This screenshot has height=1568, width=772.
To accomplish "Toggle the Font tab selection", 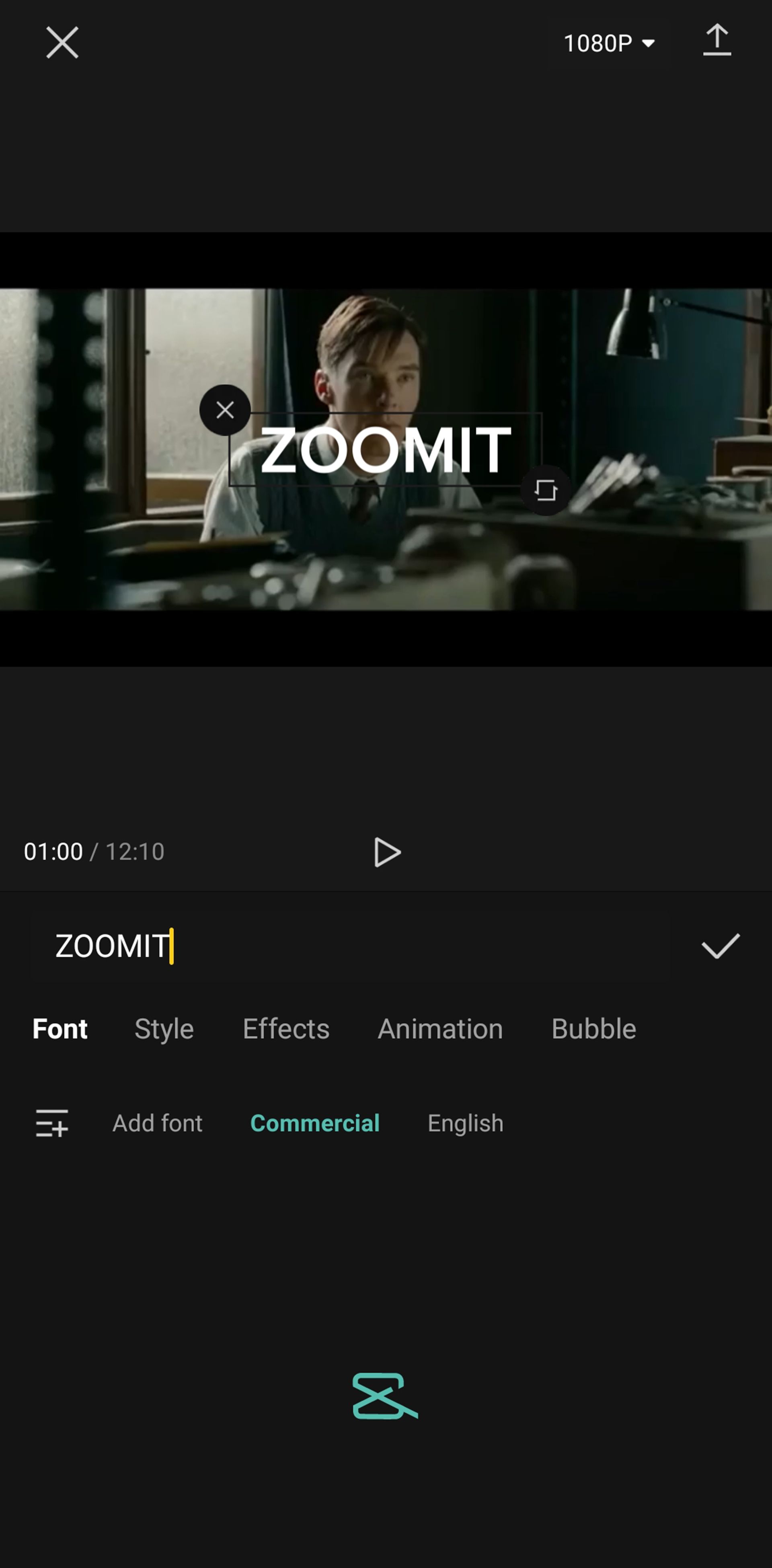I will pos(60,1028).
